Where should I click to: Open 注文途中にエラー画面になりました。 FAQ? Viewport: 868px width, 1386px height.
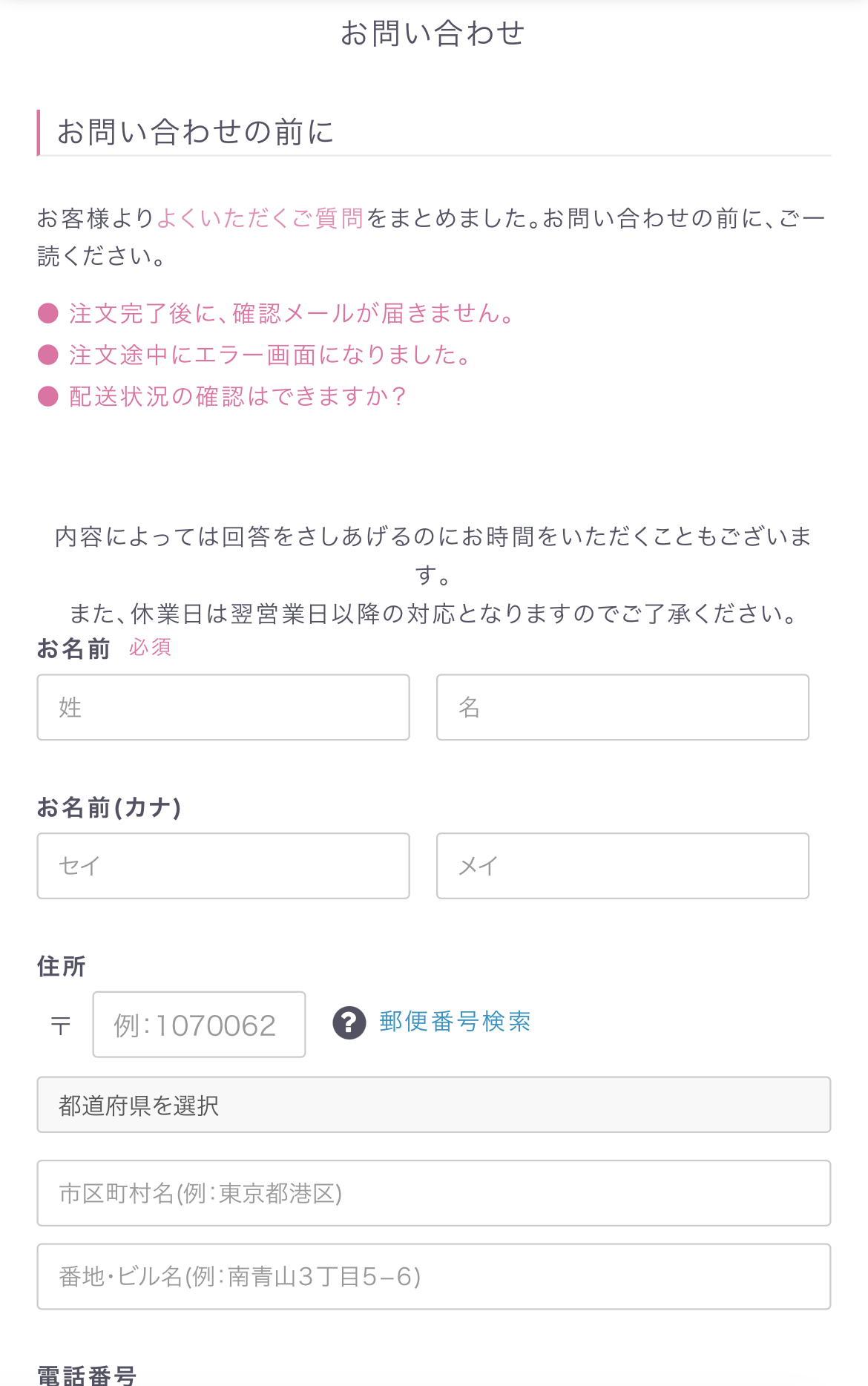271,355
